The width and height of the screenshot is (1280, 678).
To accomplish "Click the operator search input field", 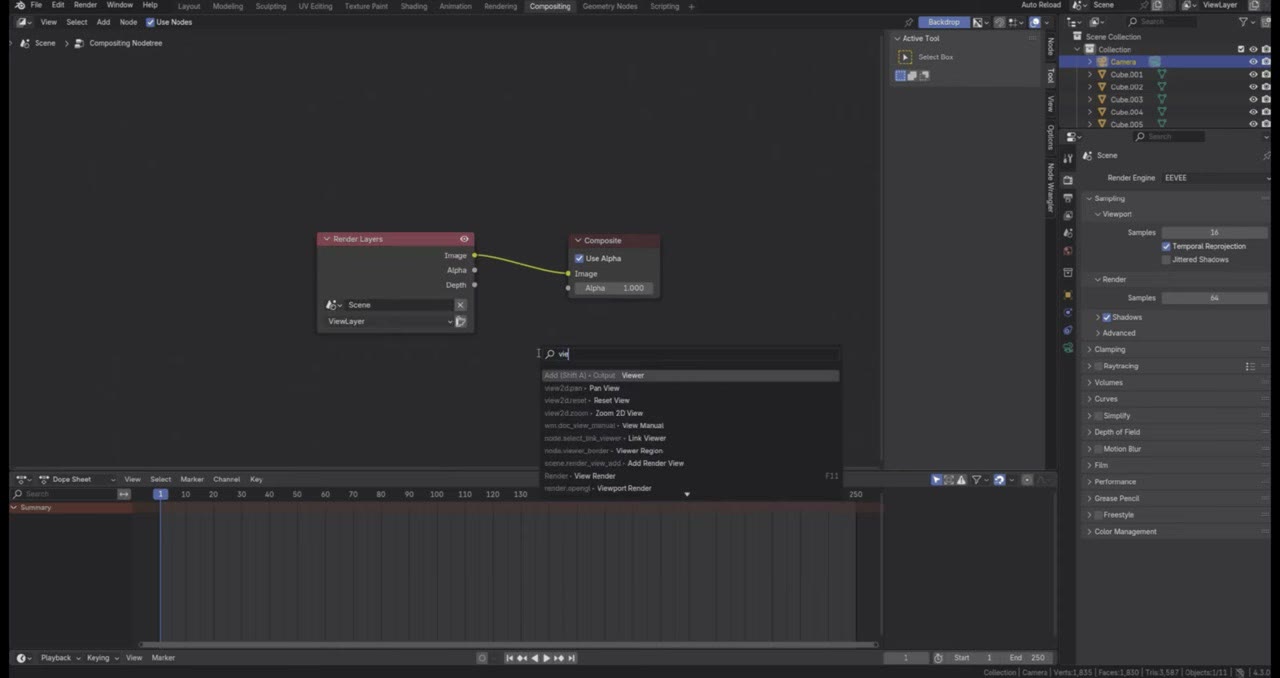I will 690,354.
